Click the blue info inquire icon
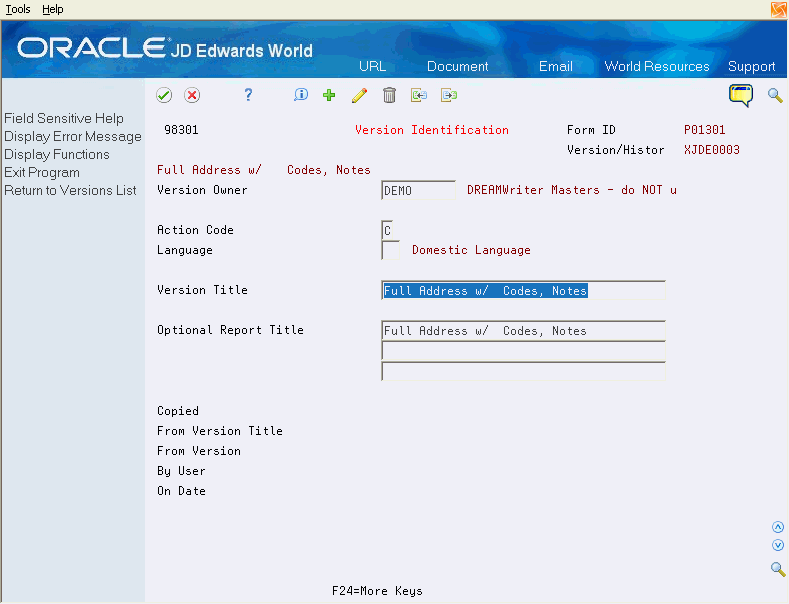 click(x=301, y=95)
